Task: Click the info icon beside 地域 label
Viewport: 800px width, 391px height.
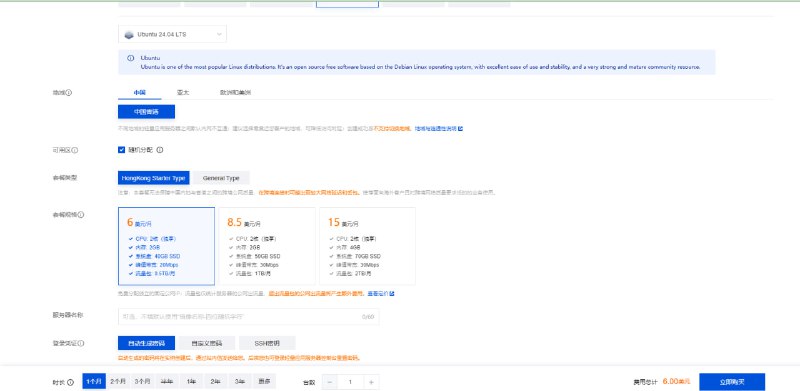Action: 69,93
